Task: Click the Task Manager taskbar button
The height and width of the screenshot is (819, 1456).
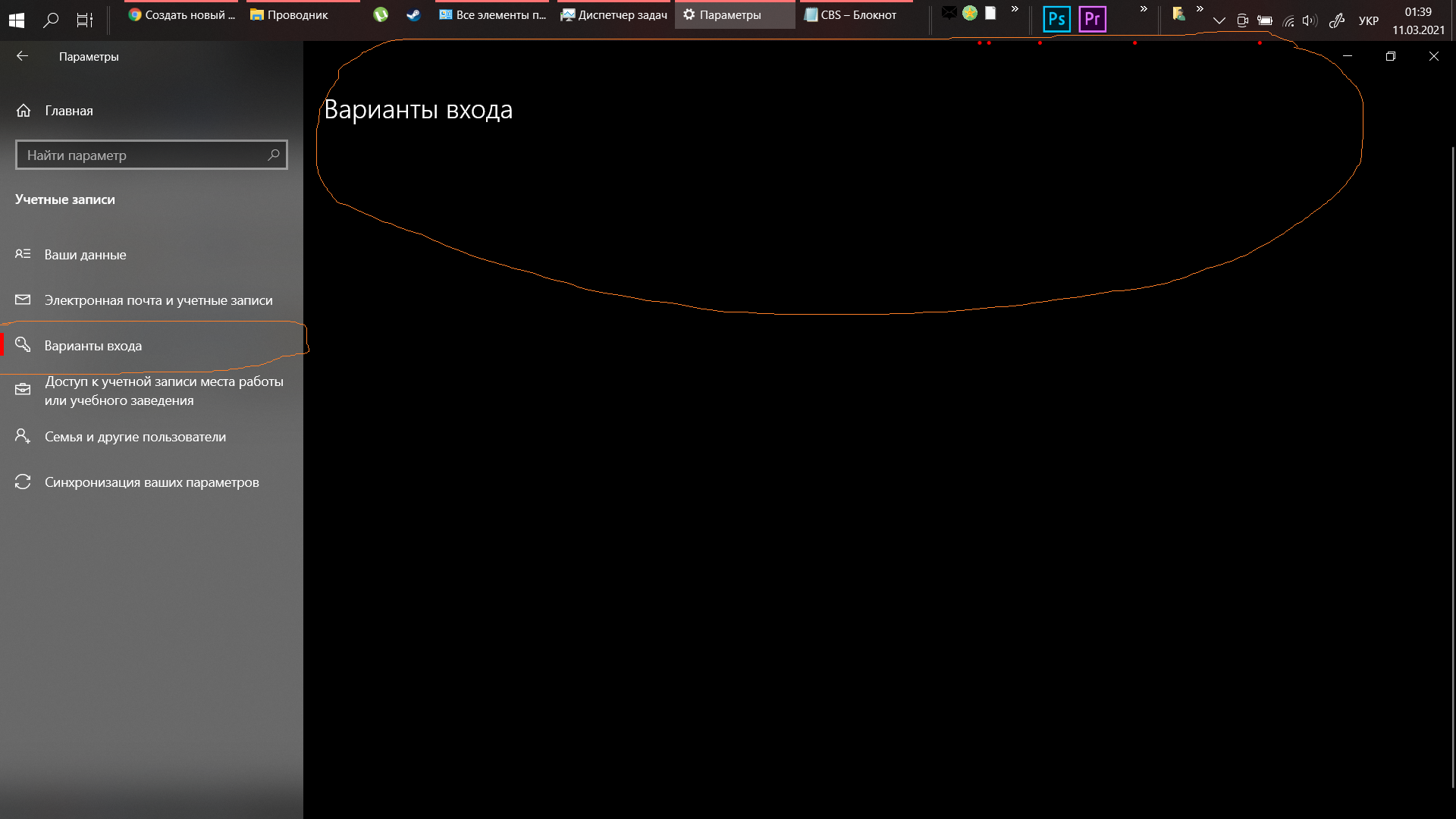Action: click(614, 15)
